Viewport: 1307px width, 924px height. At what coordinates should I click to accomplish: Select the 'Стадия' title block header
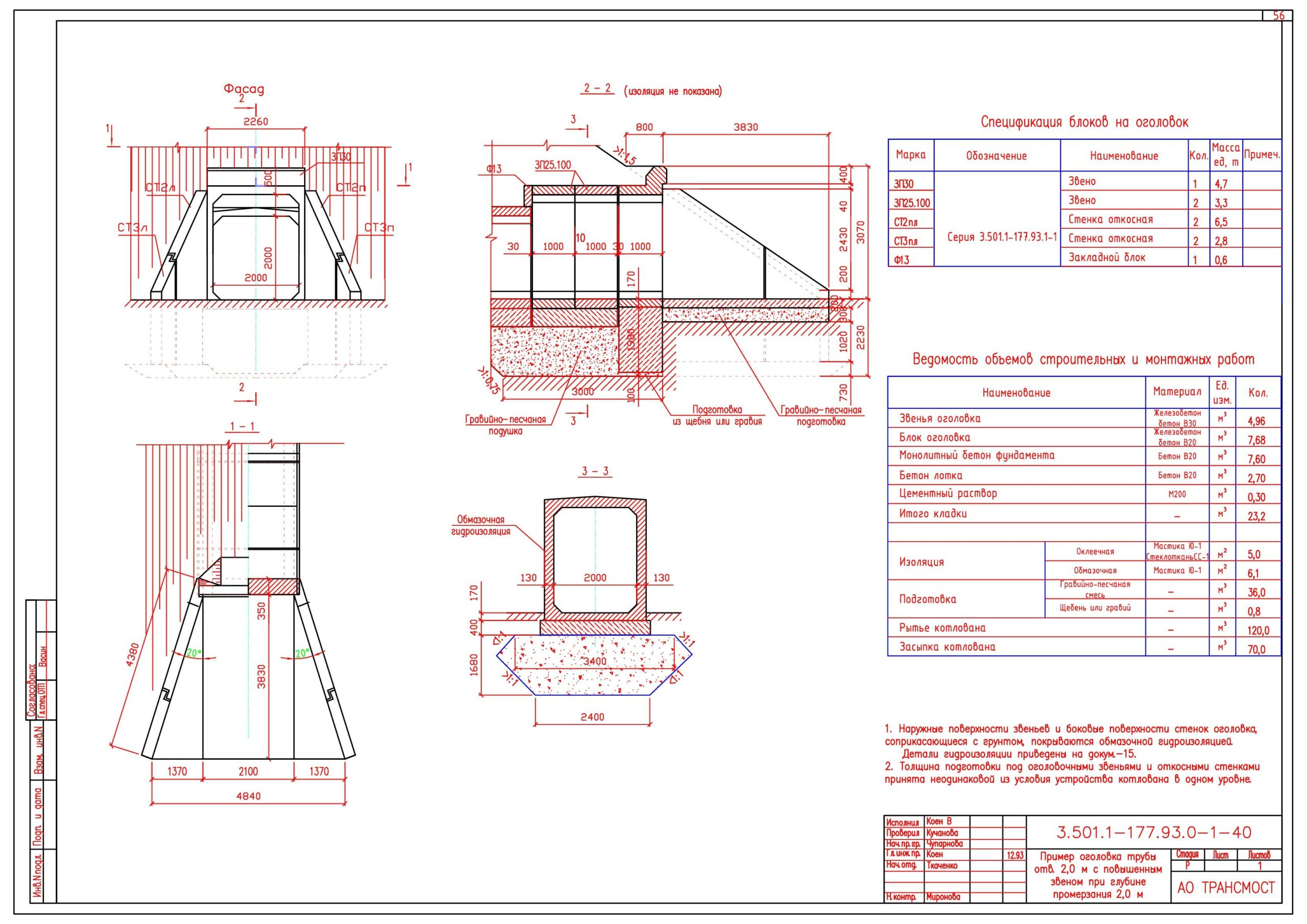coord(1187,855)
